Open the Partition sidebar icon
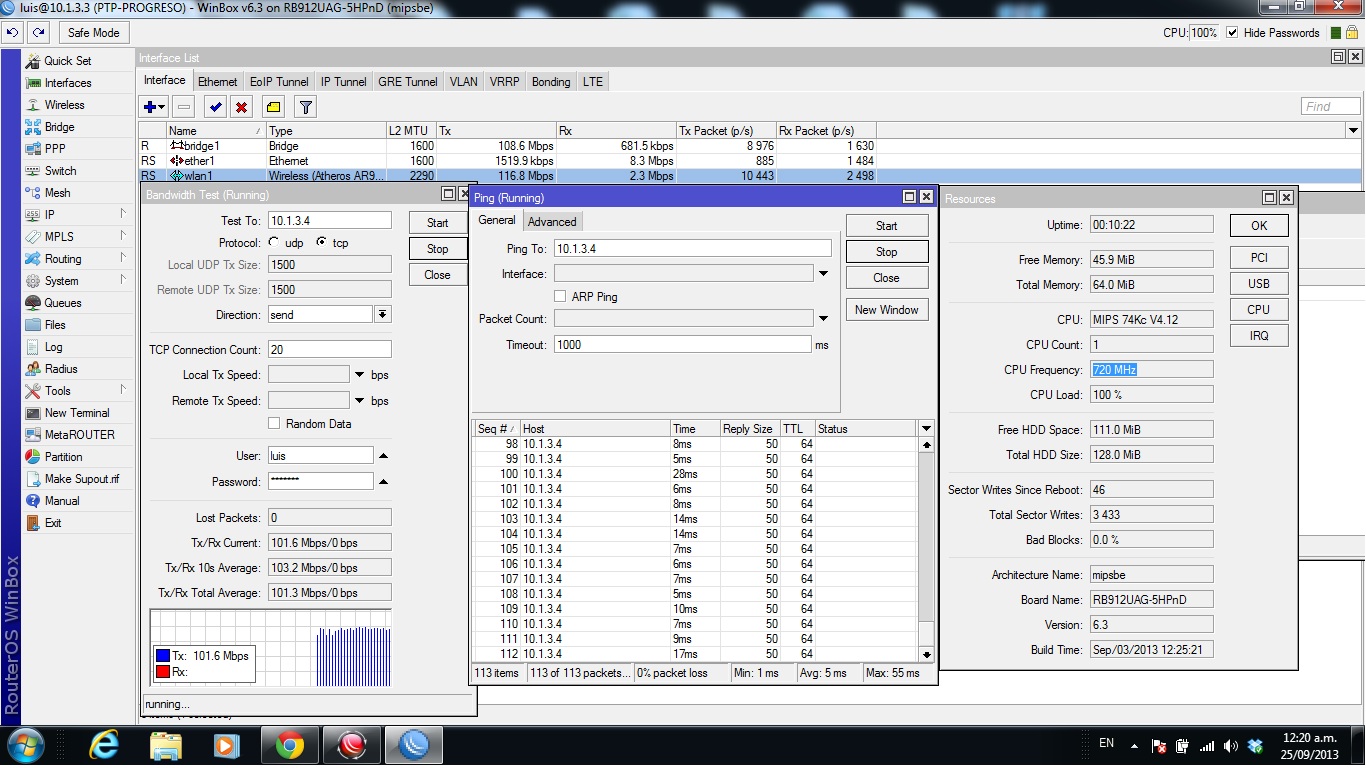The image size is (1366, 768). [x=33, y=457]
